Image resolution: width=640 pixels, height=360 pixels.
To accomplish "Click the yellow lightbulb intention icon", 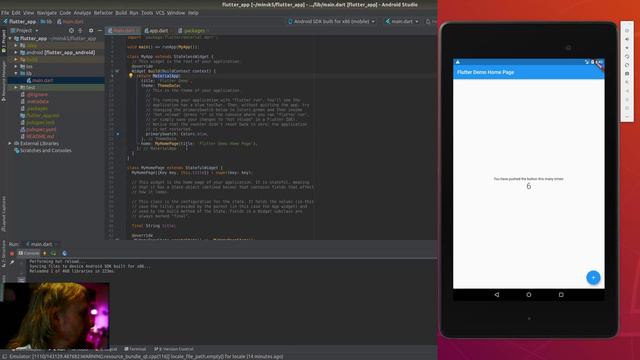I will (x=131, y=76).
